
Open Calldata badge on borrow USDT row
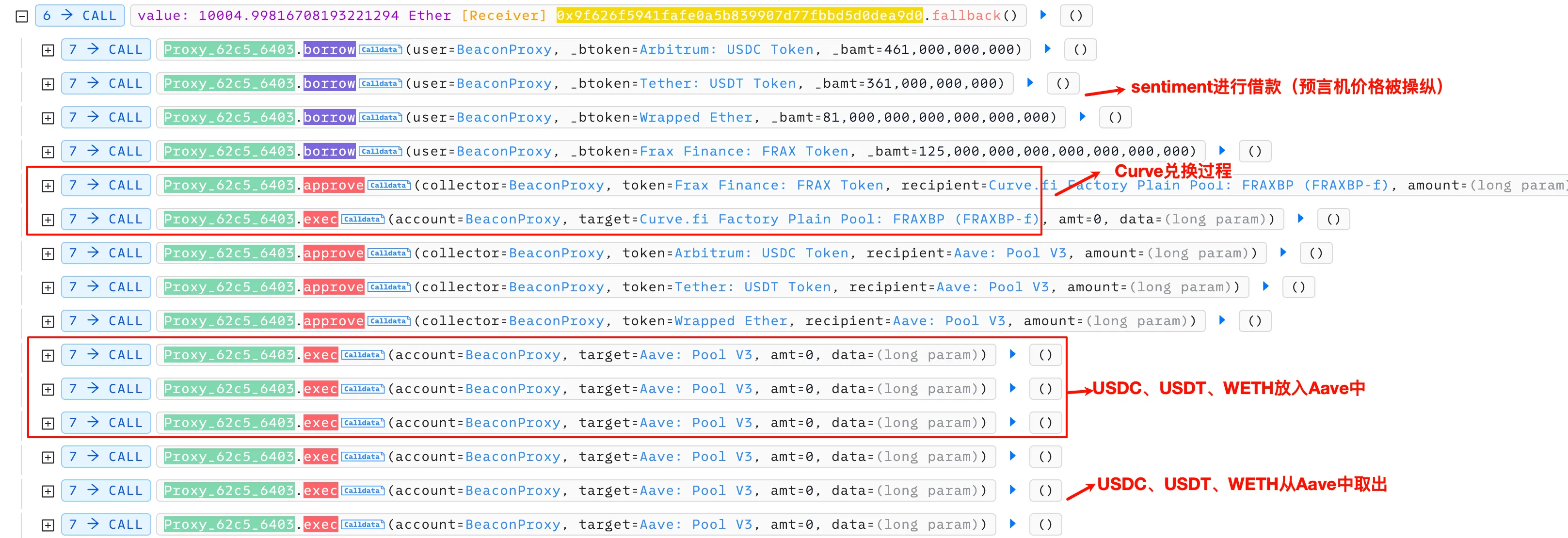coord(380,83)
